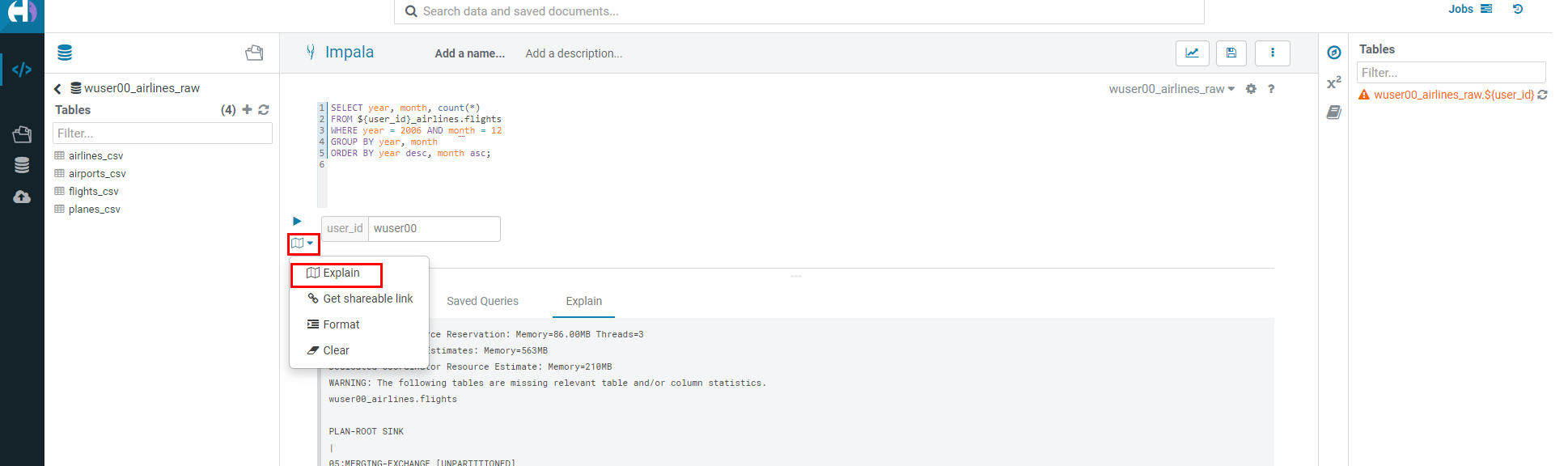Click the wuser00_airlines_raw database name
The image size is (1568, 466).
142,88
